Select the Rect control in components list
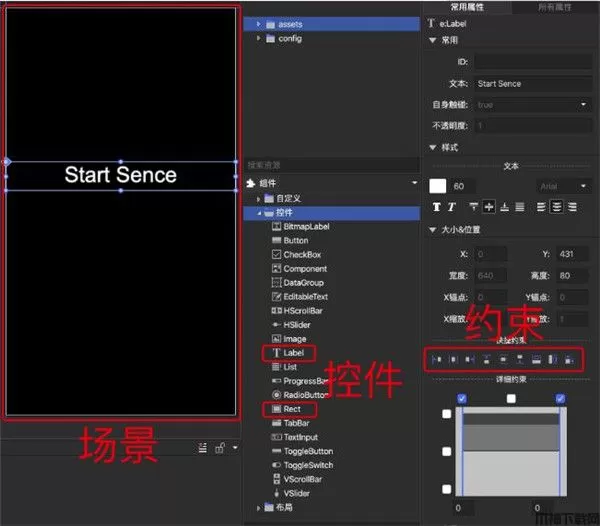600x526 pixels. 291,409
